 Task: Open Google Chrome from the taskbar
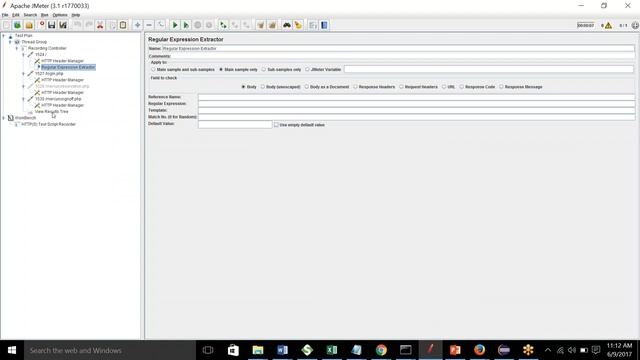(x=381, y=350)
